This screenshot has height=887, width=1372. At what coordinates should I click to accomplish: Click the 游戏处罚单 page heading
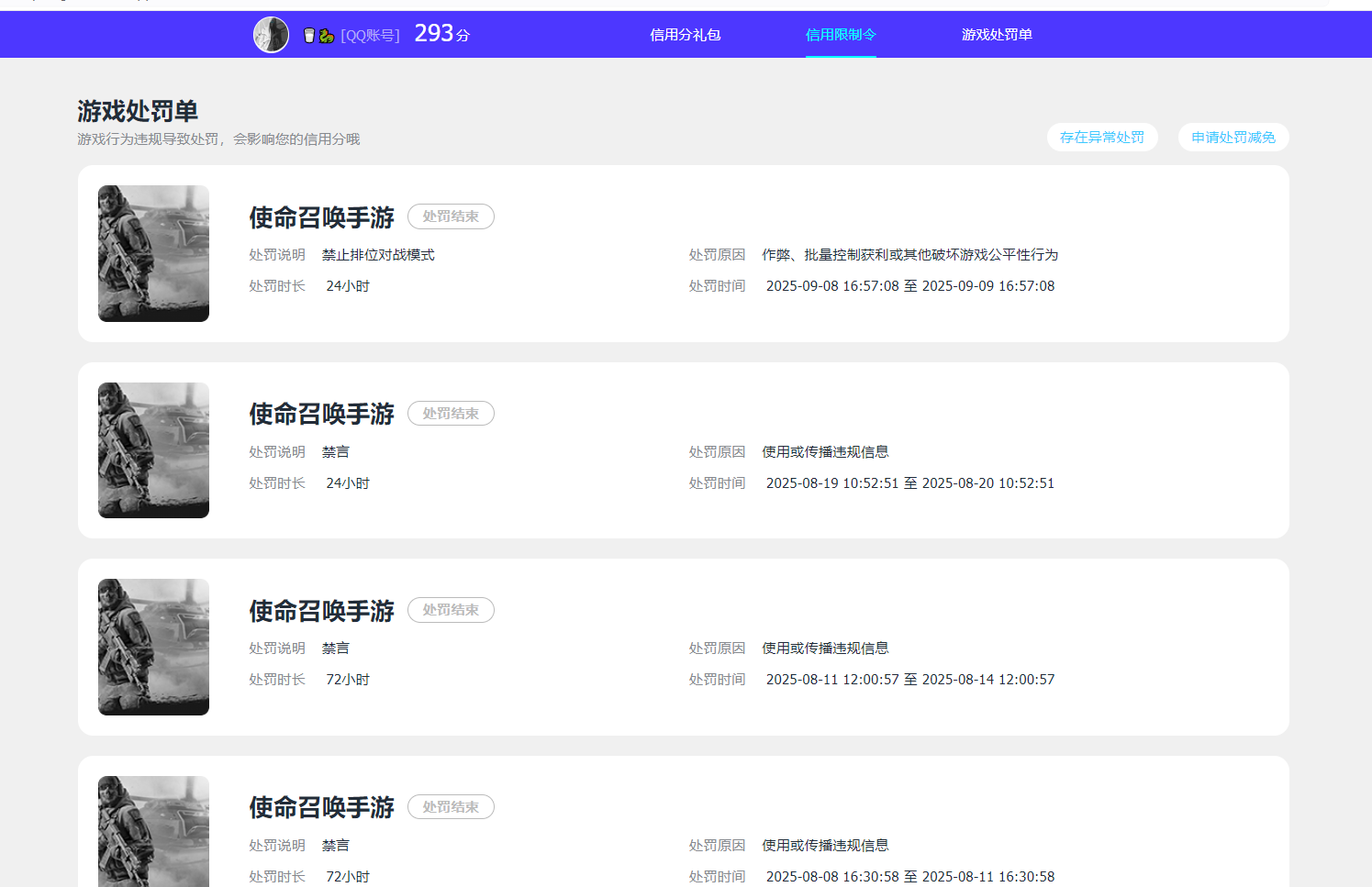click(x=138, y=111)
